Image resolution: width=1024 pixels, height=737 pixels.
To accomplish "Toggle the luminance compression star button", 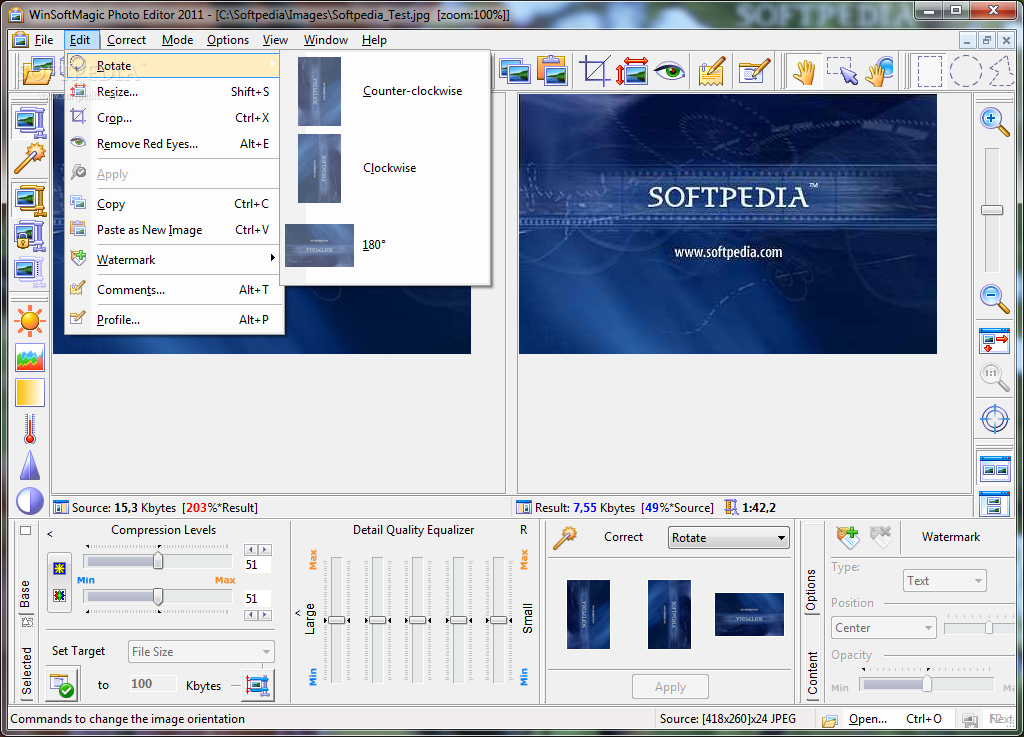I will pos(59,568).
